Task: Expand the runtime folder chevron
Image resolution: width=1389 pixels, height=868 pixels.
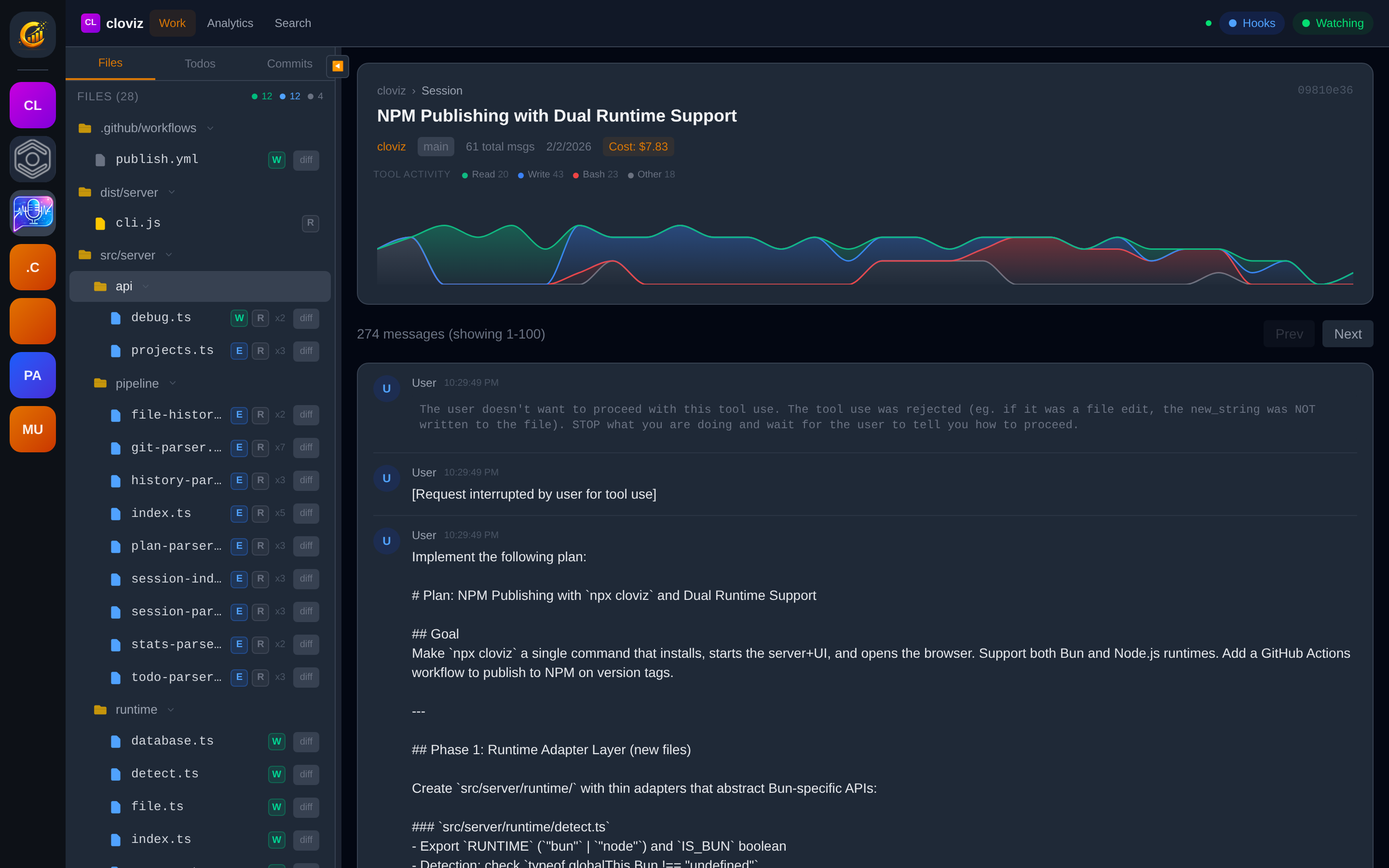Action: 170,710
